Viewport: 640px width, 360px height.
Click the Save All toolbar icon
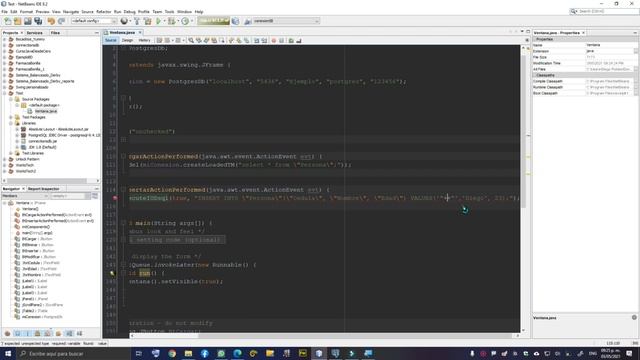click(x=38, y=21)
